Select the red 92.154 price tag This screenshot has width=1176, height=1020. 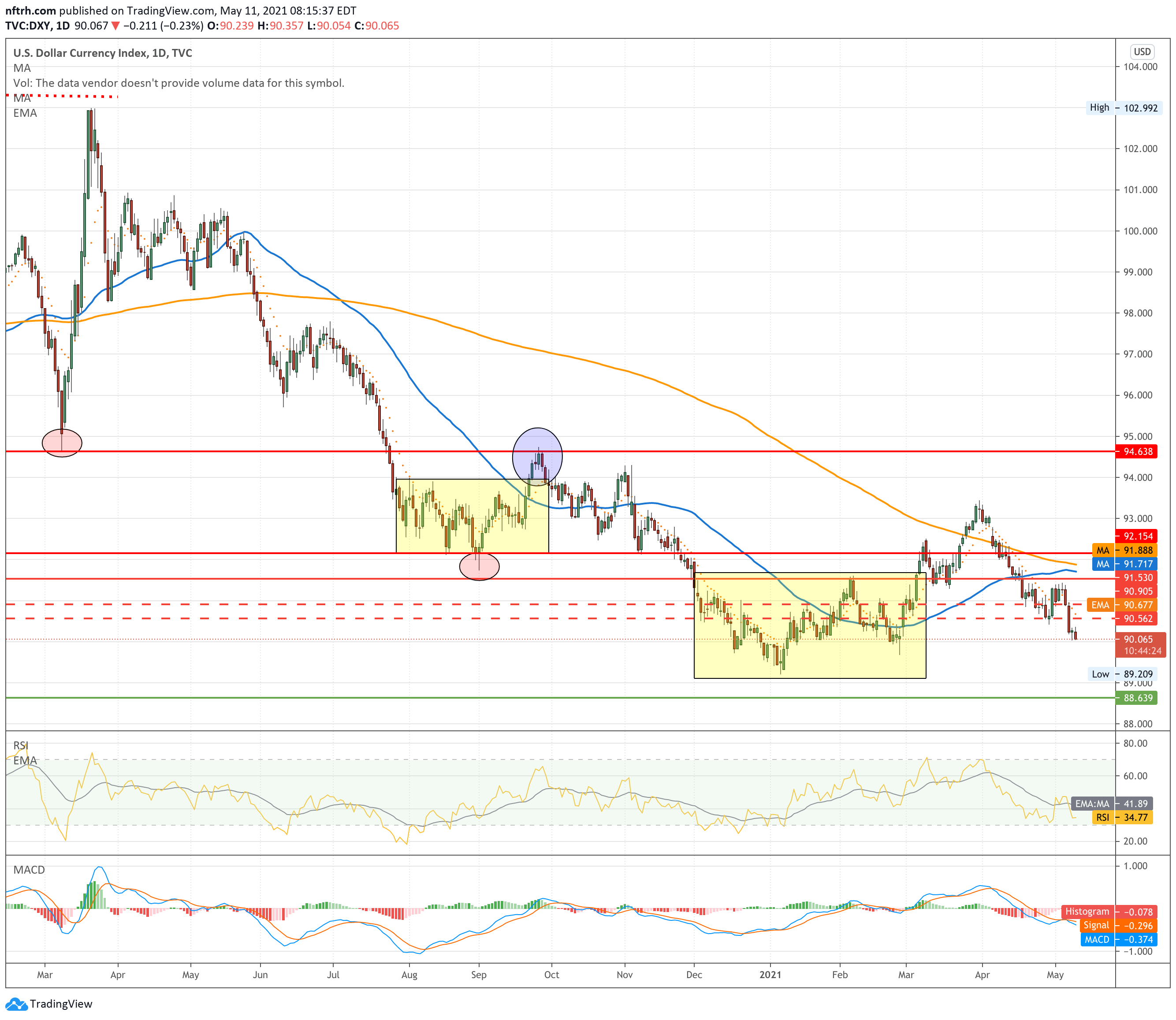[x=1137, y=536]
